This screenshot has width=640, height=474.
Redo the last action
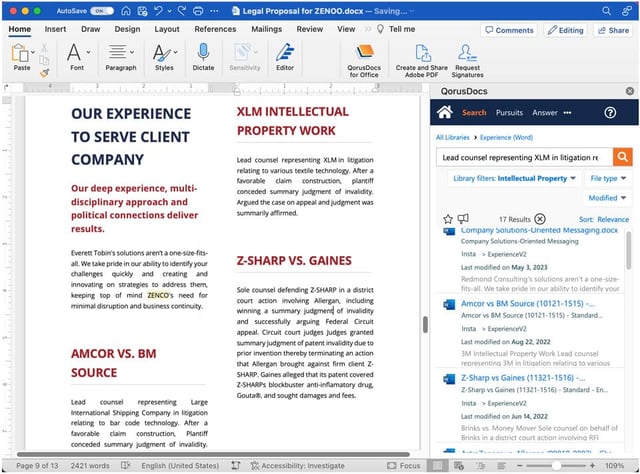(x=182, y=11)
